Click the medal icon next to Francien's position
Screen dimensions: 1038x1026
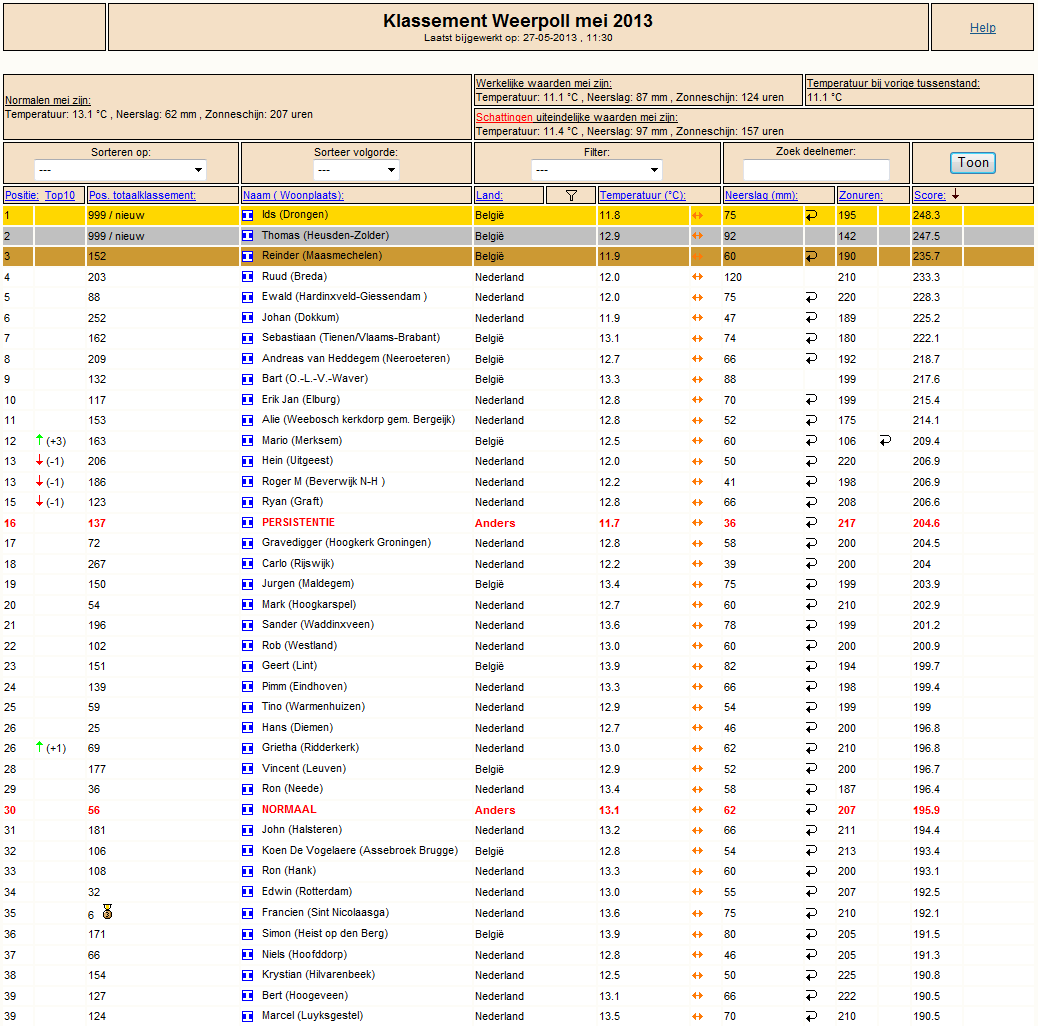tap(107, 912)
